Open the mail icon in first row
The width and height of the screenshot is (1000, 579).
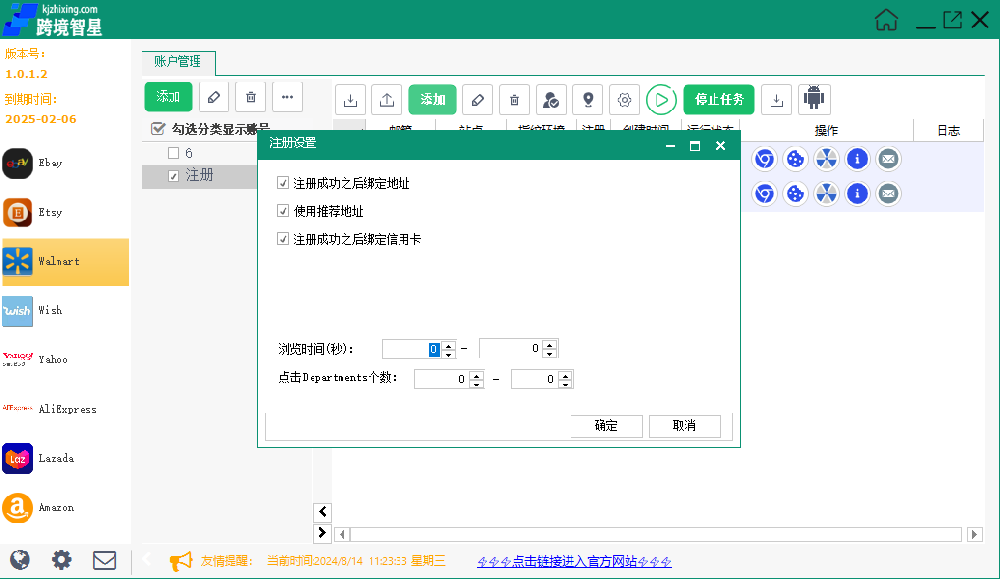point(888,159)
